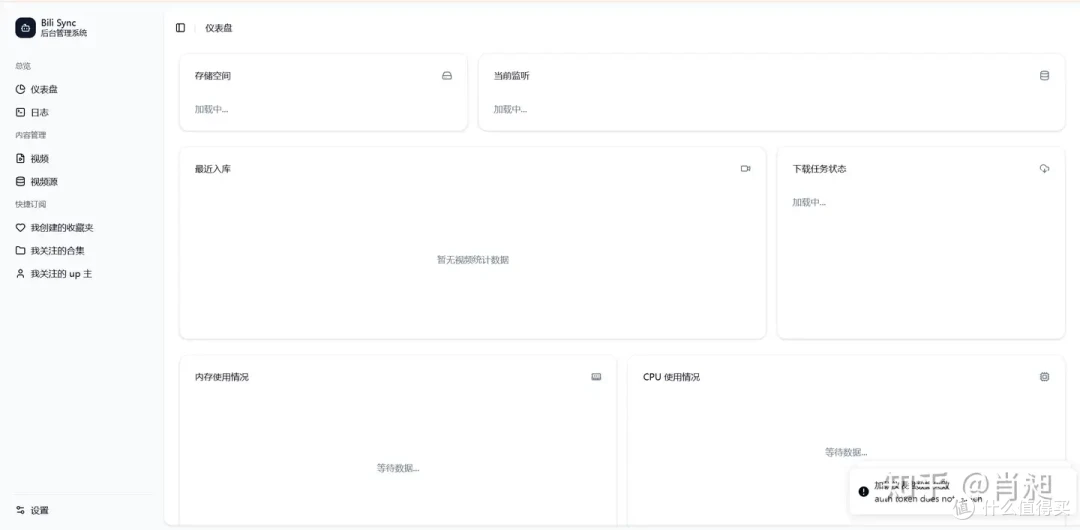Click 加载中... in 存储空间 card
1080x530 pixels.
pos(211,110)
